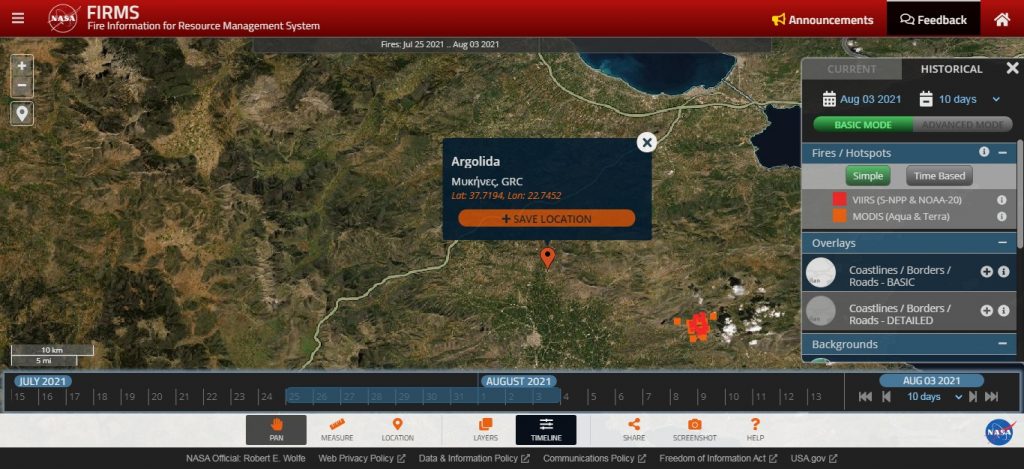Collapse the Overlays section
This screenshot has height=469, width=1024.
1002,242
